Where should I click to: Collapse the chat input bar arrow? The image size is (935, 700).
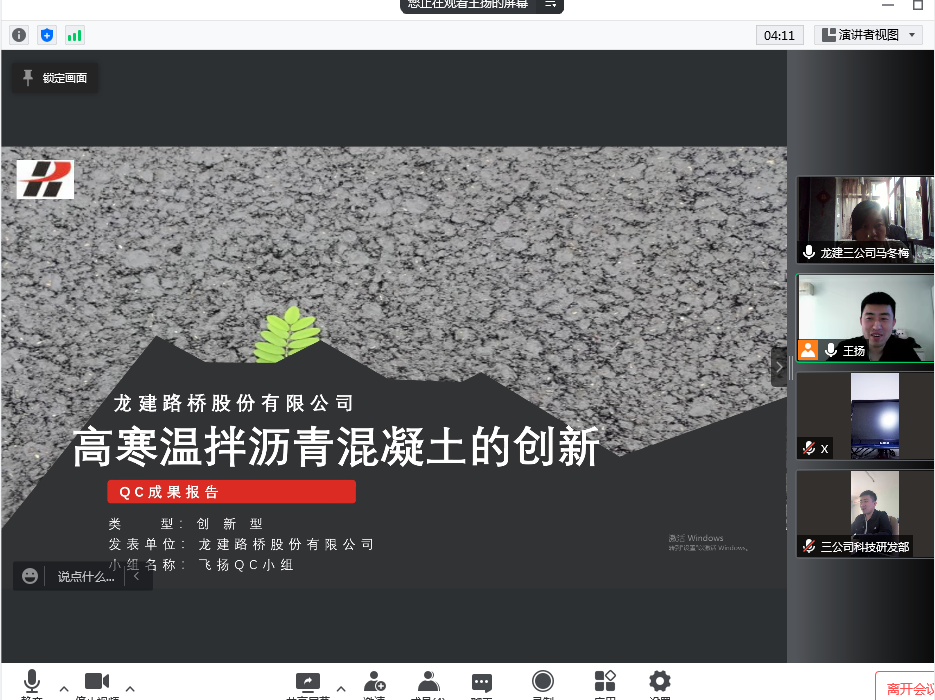(x=137, y=576)
